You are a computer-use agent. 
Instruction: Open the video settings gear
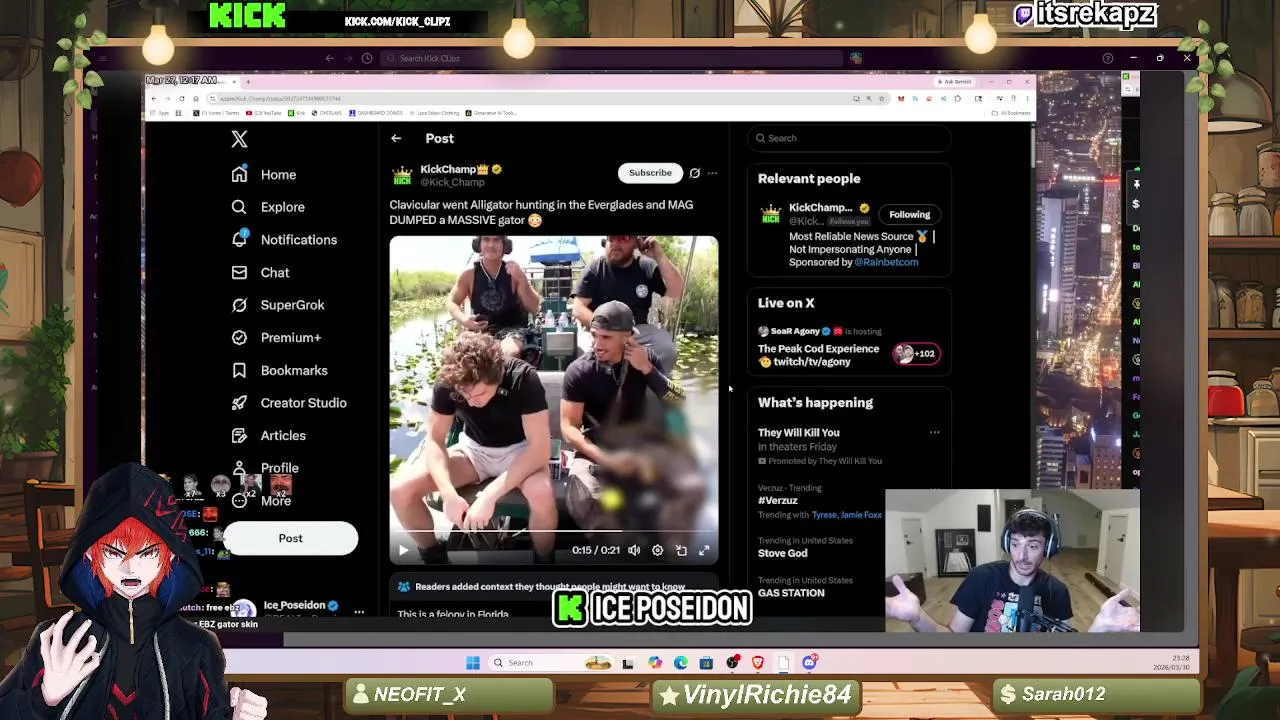tap(657, 550)
